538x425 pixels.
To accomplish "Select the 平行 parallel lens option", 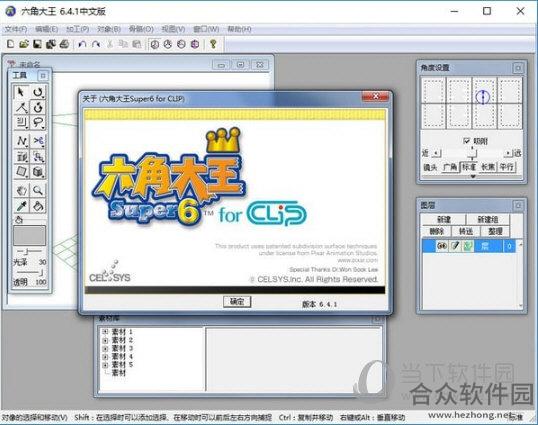I will (506, 167).
